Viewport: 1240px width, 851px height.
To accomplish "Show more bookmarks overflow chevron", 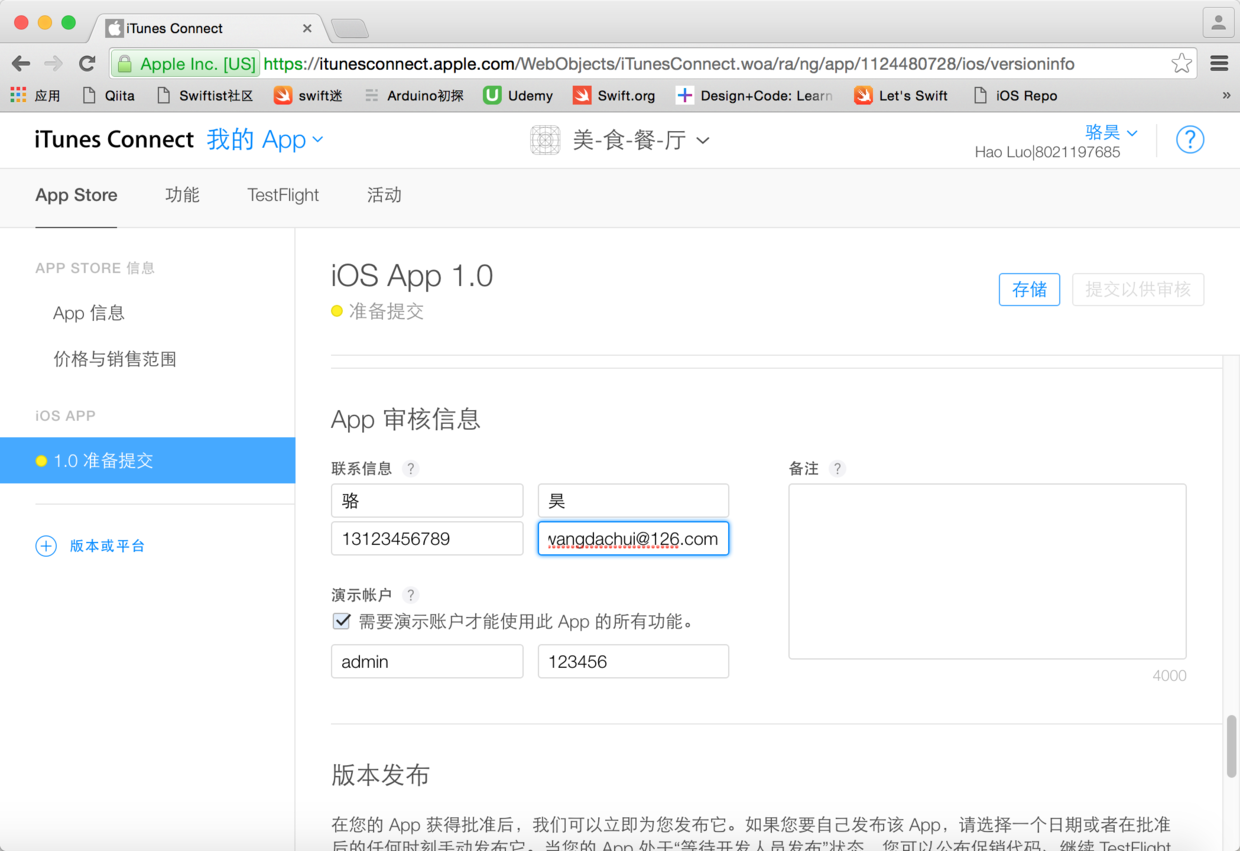I will tap(1226, 96).
